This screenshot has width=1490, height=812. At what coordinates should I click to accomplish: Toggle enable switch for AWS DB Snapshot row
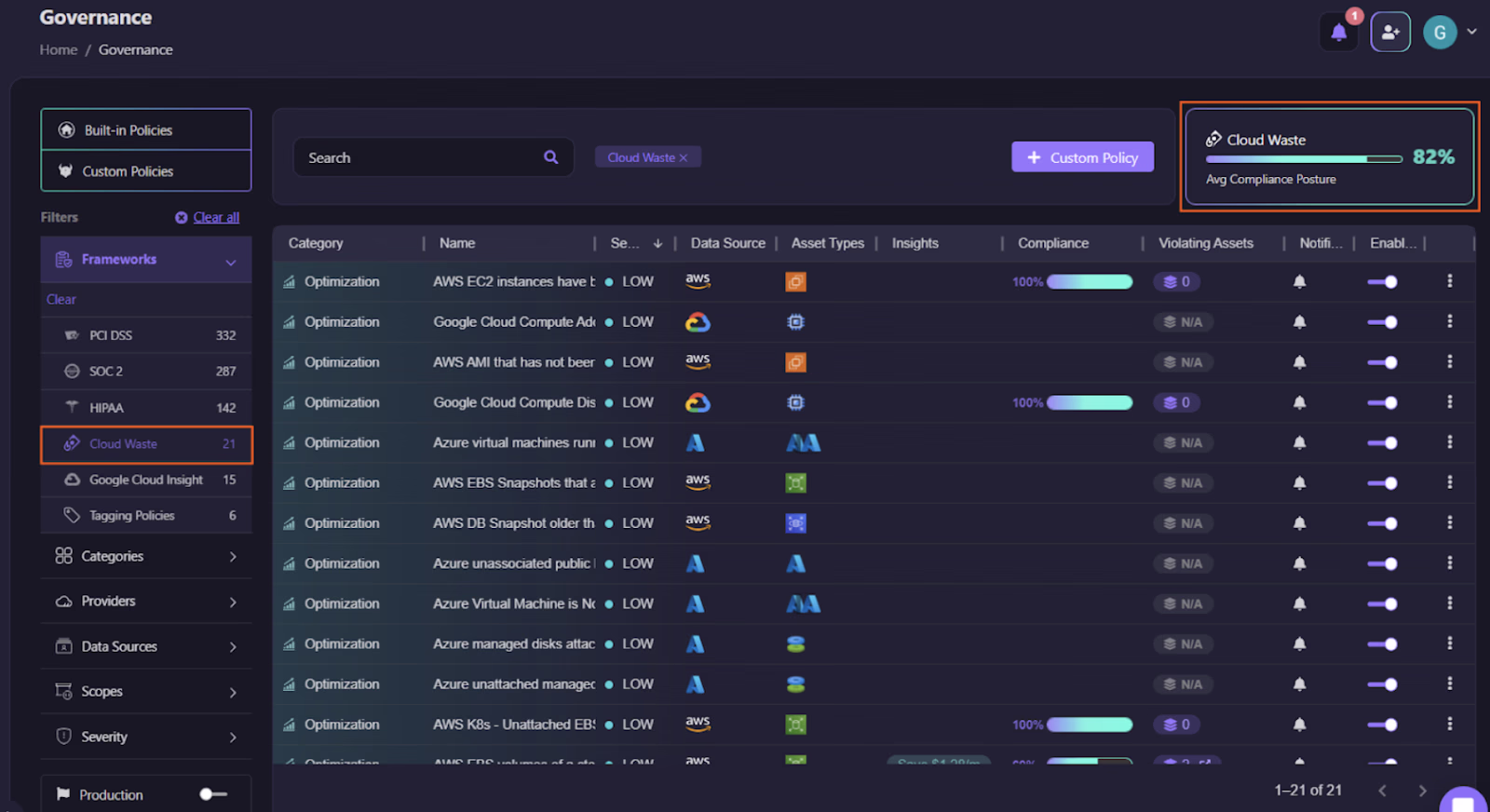tap(1382, 523)
